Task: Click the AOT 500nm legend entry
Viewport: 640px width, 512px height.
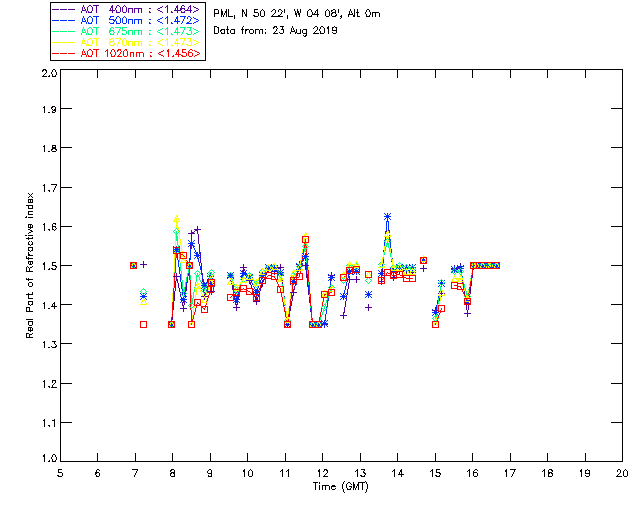Action: 126,20
